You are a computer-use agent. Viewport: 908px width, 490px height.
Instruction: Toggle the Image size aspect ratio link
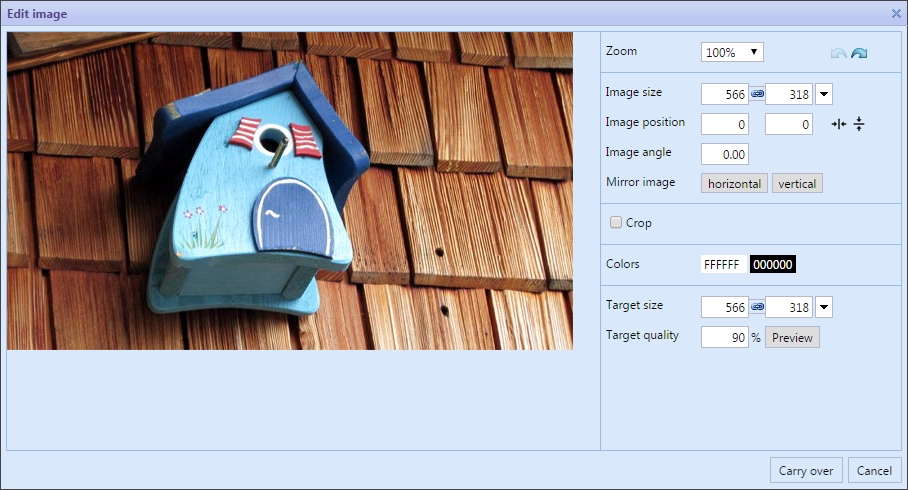(x=757, y=94)
